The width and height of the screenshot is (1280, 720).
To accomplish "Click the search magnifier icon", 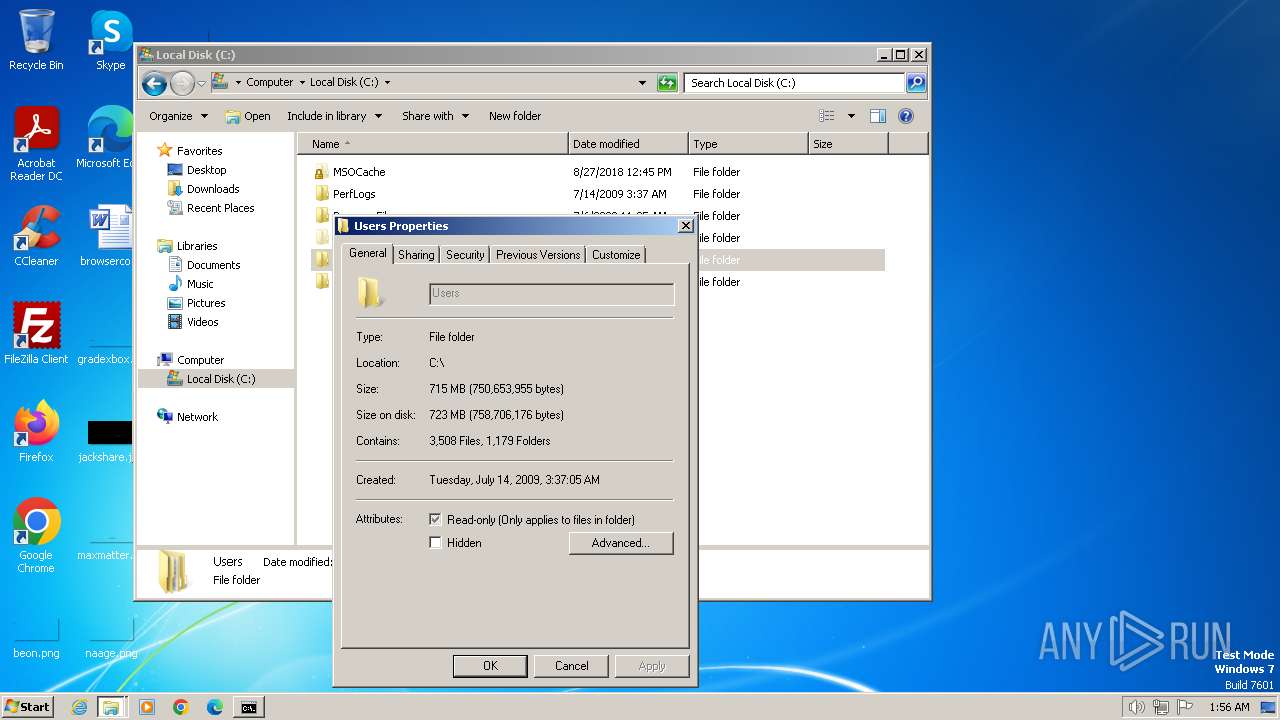I will pyautogui.click(x=915, y=83).
